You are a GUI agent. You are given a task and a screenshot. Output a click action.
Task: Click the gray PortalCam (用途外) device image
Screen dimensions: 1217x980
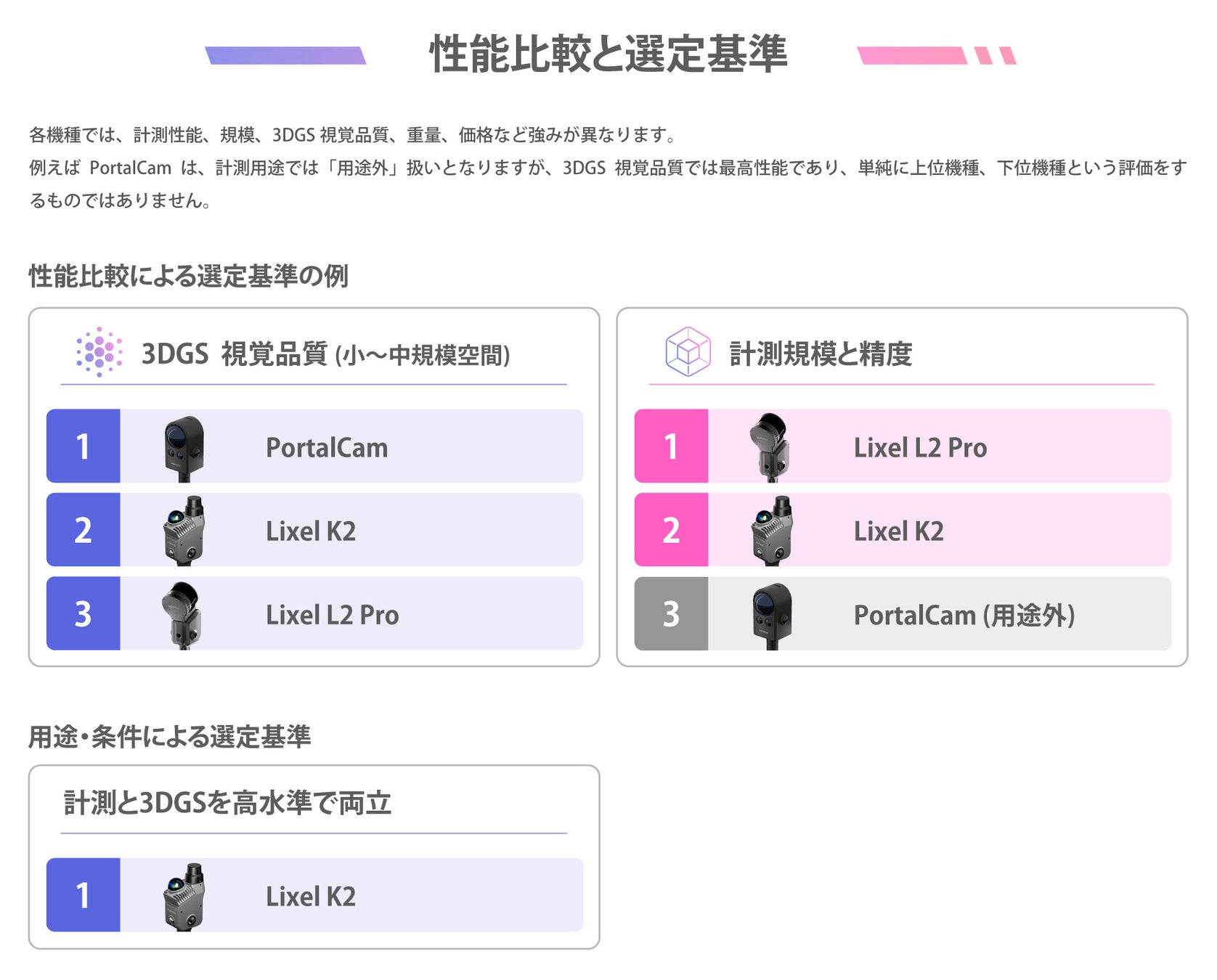point(773,616)
